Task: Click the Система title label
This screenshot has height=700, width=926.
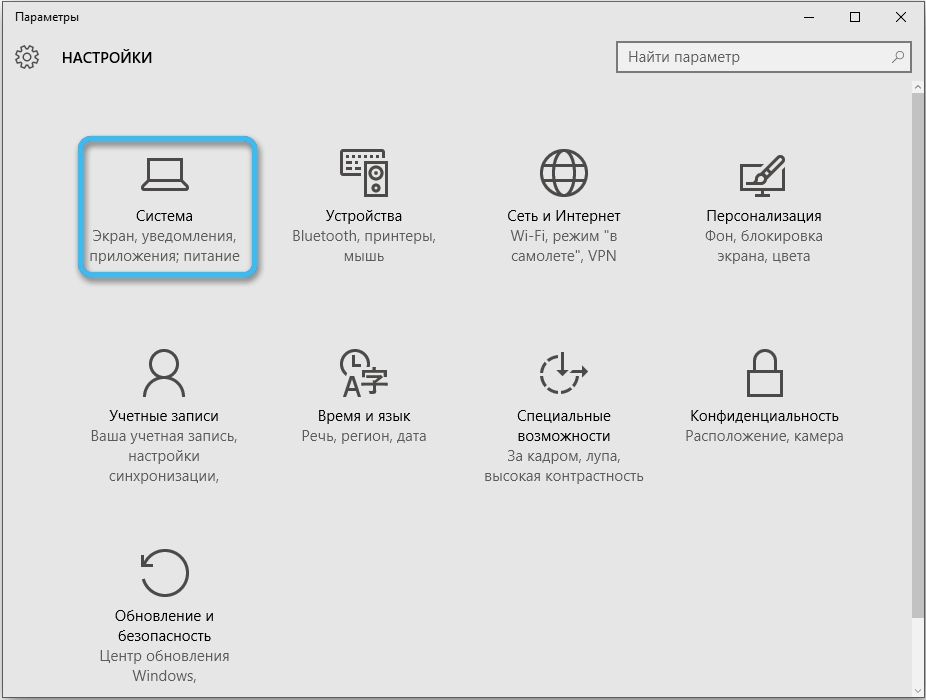Action: [x=164, y=216]
